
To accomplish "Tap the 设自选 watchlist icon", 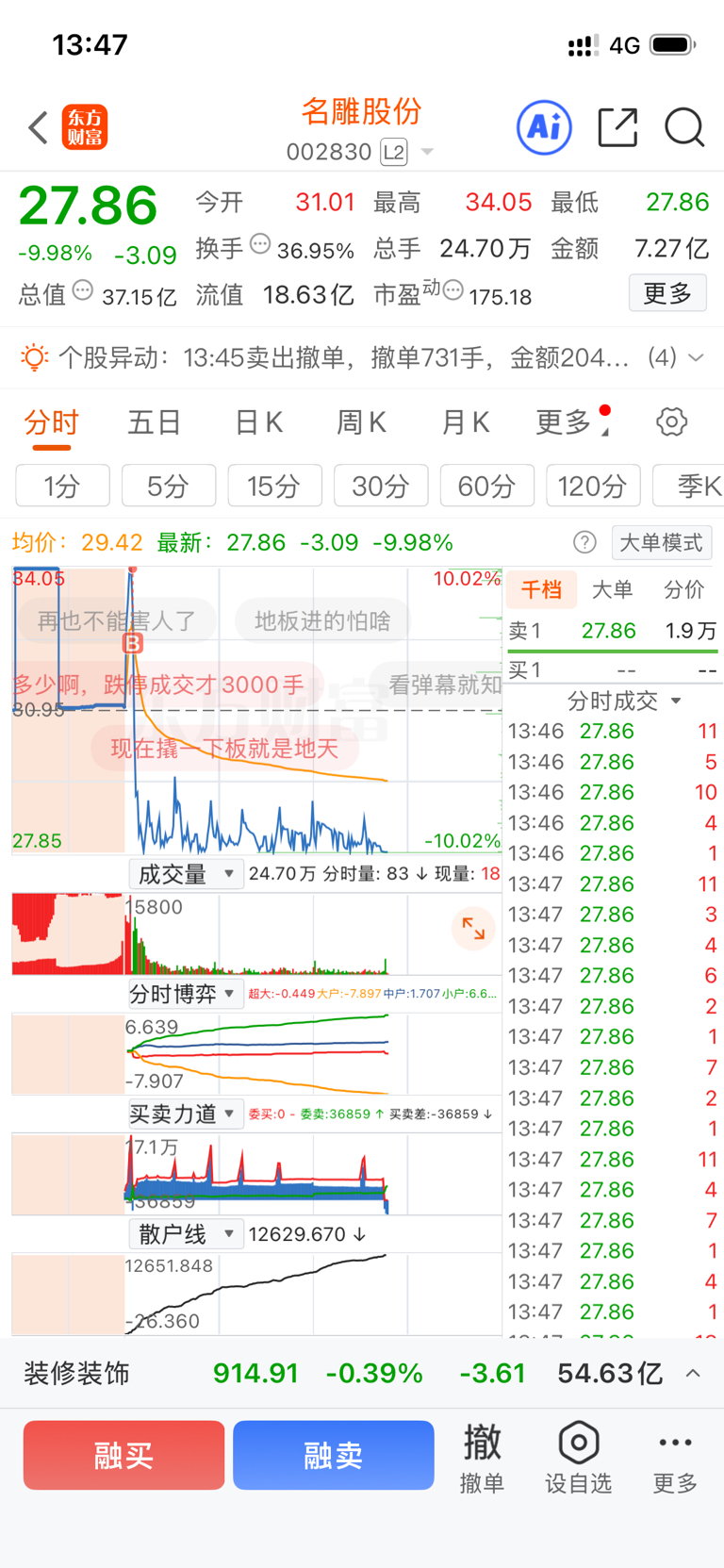I will 579,1458.
